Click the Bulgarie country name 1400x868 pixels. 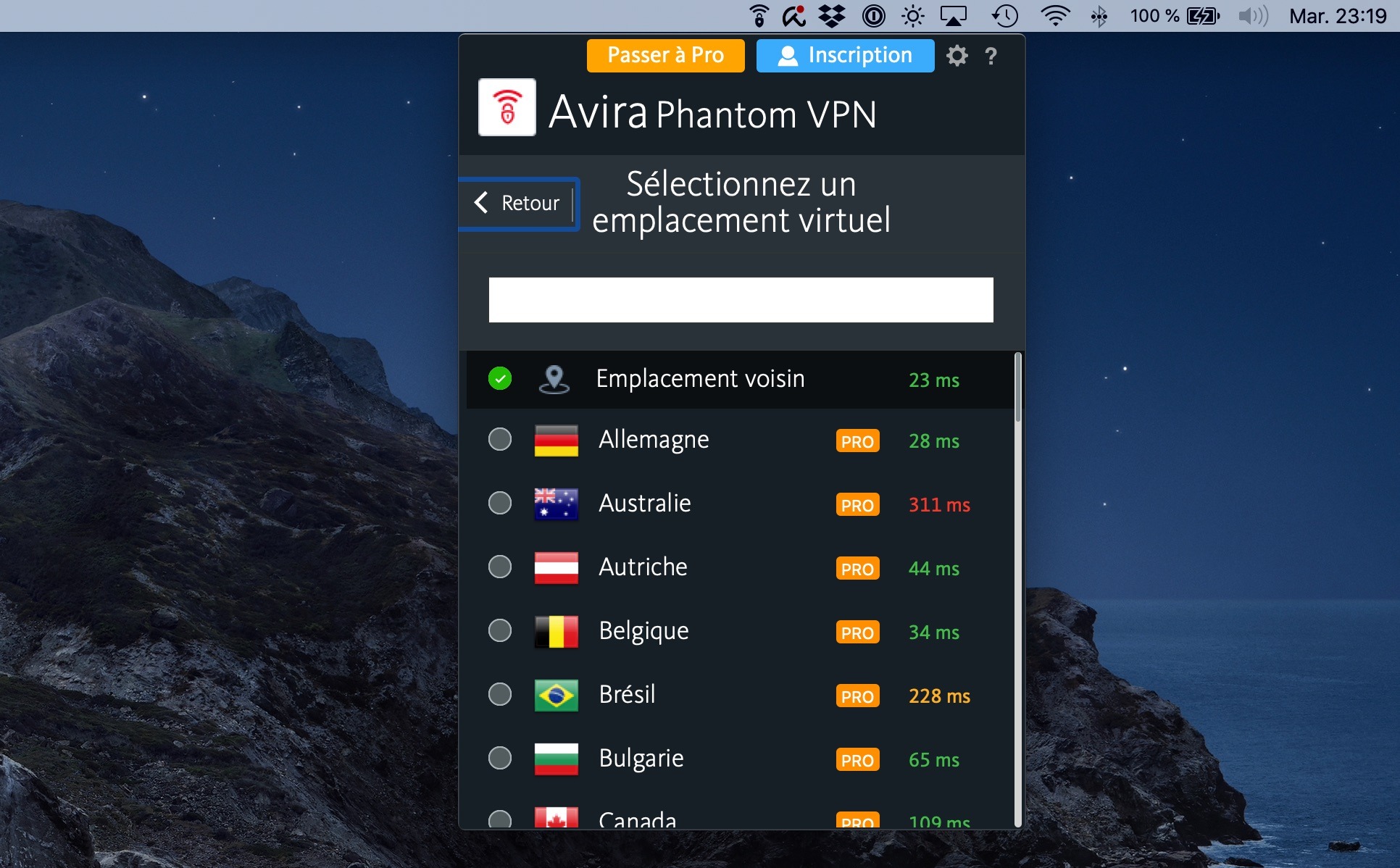click(x=641, y=759)
